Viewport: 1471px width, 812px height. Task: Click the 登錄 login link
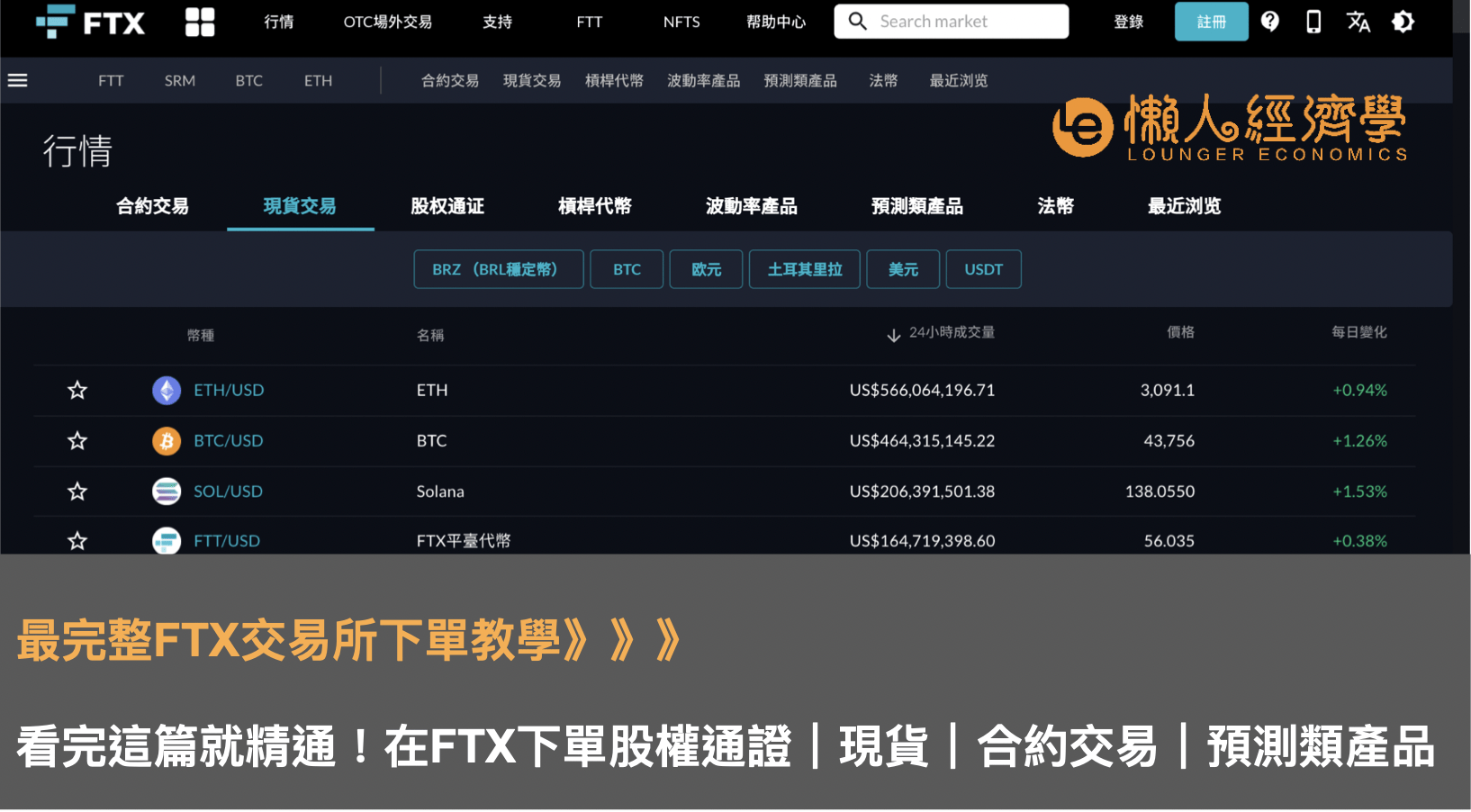[1128, 22]
